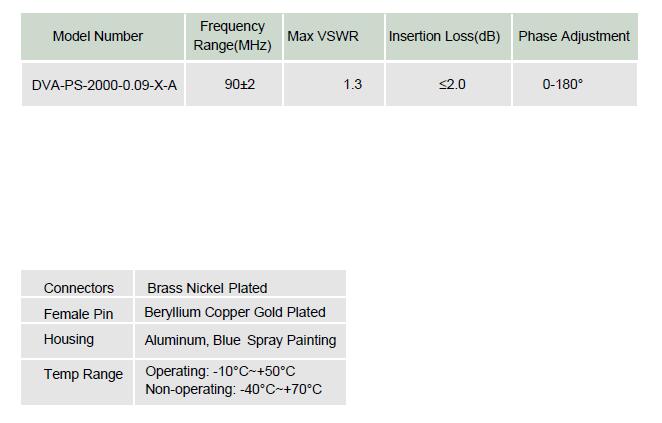Select the Insertion Loss(dB) header
Image resolution: width=662 pixels, height=423 pixels.
click(448, 36)
